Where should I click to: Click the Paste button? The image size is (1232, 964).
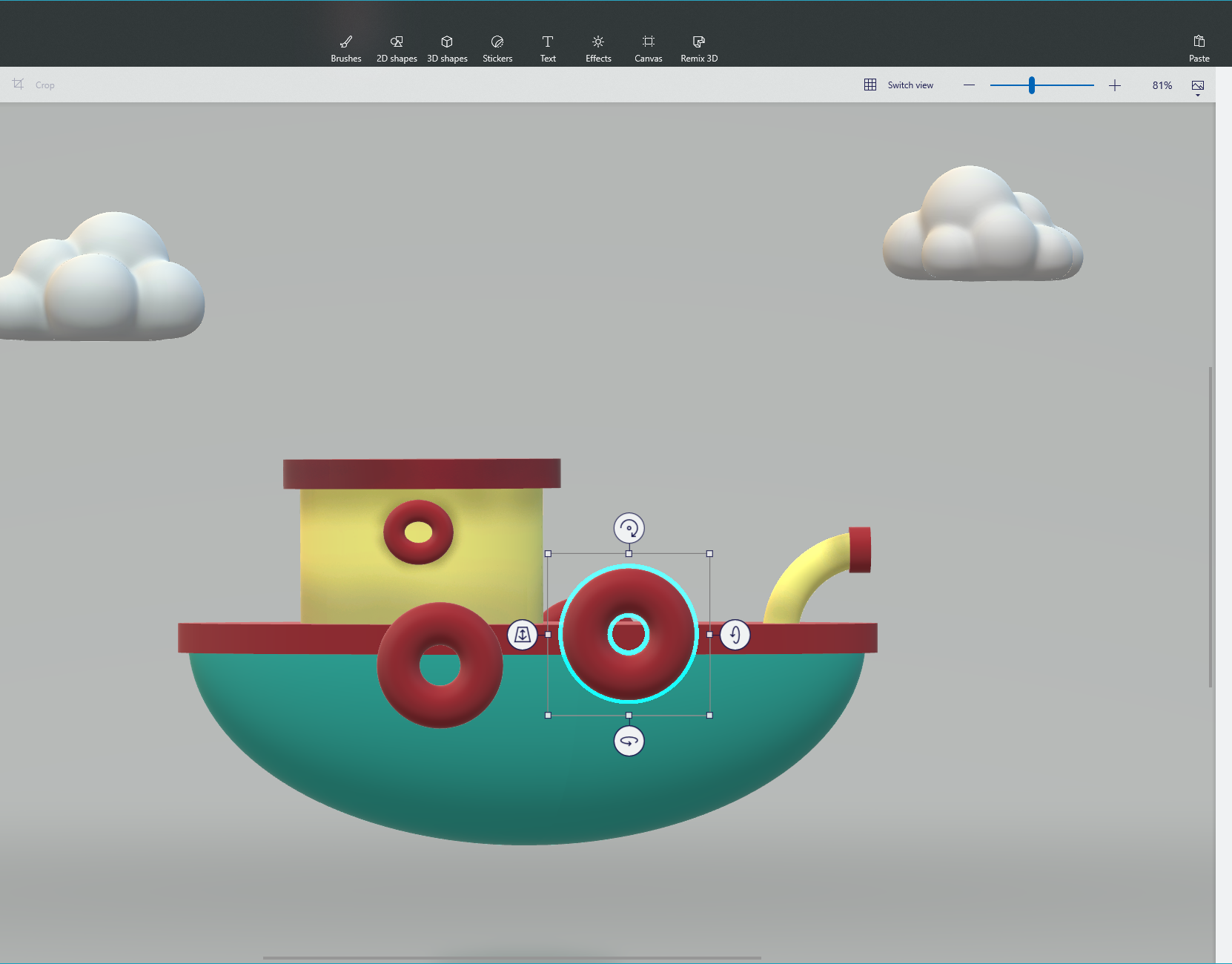point(1199,48)
